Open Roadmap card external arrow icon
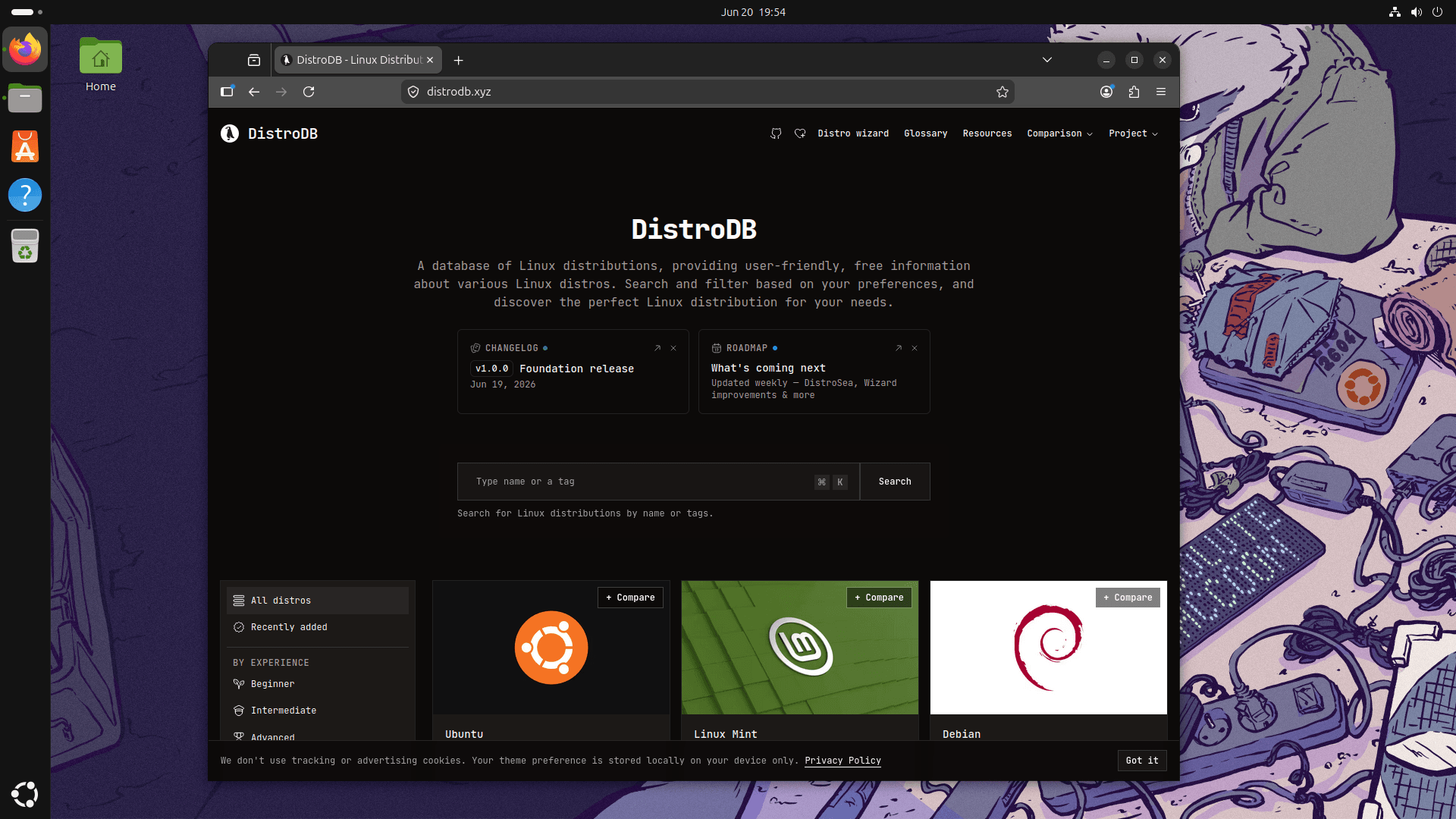This screenshot has height=819, width=1456. click(x=899, y=348)
